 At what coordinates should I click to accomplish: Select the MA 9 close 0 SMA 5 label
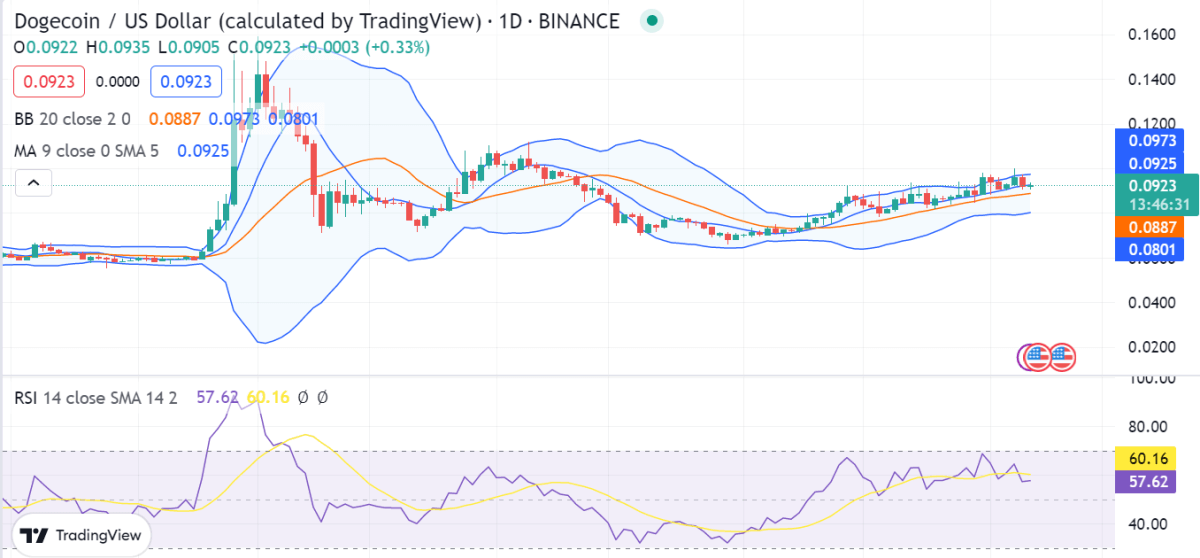tap(87, 151)
